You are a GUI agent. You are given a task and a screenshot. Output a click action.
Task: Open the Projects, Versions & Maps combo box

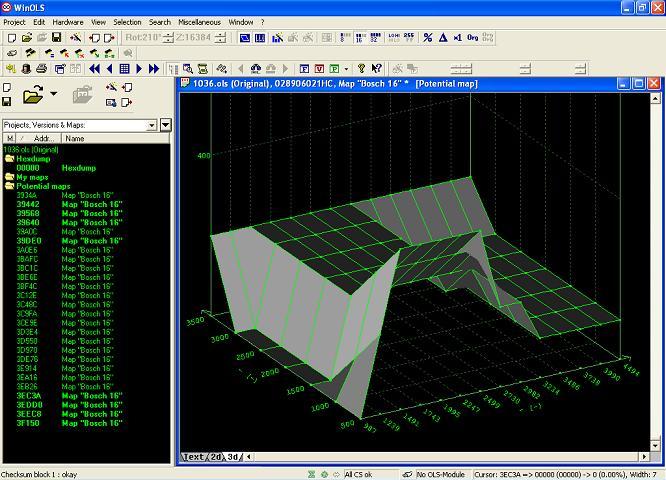(80, 125)
